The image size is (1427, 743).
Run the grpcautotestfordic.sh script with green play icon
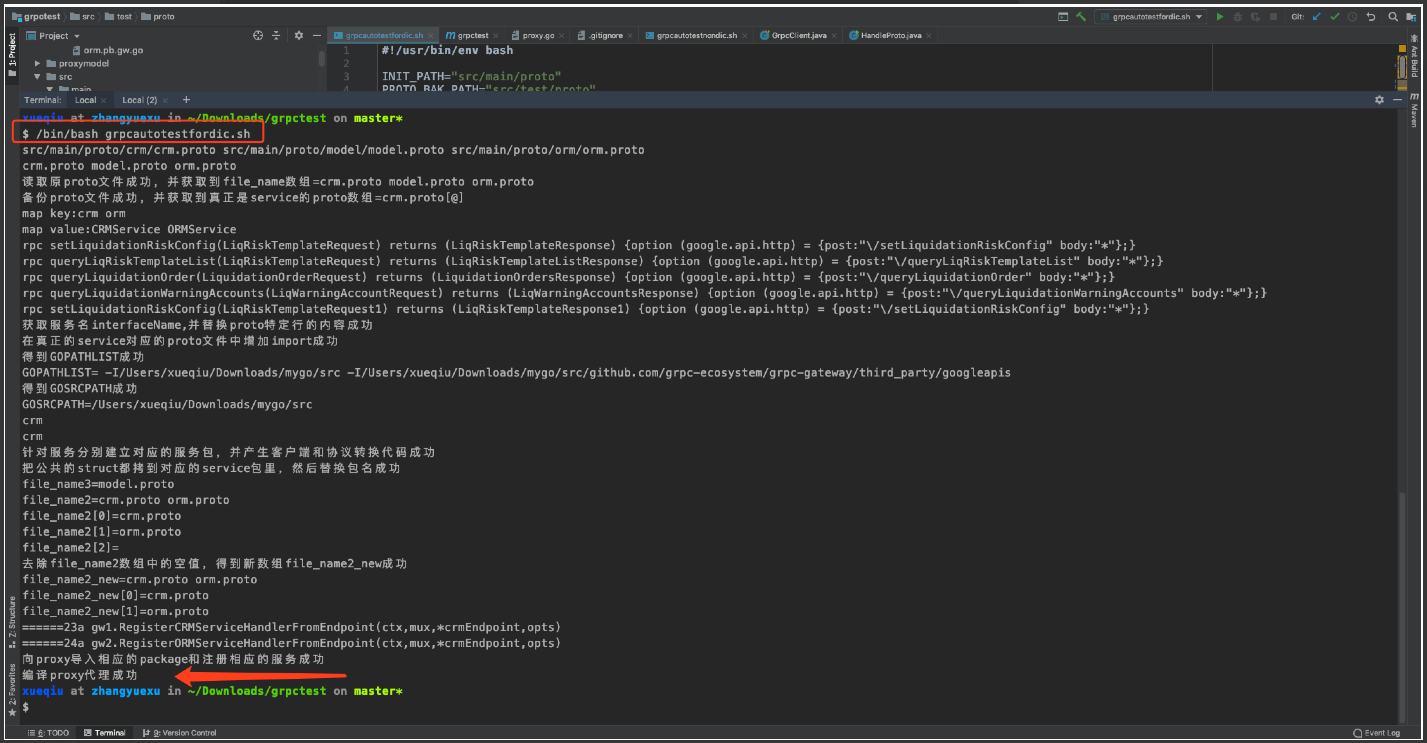click(1220, 16)
